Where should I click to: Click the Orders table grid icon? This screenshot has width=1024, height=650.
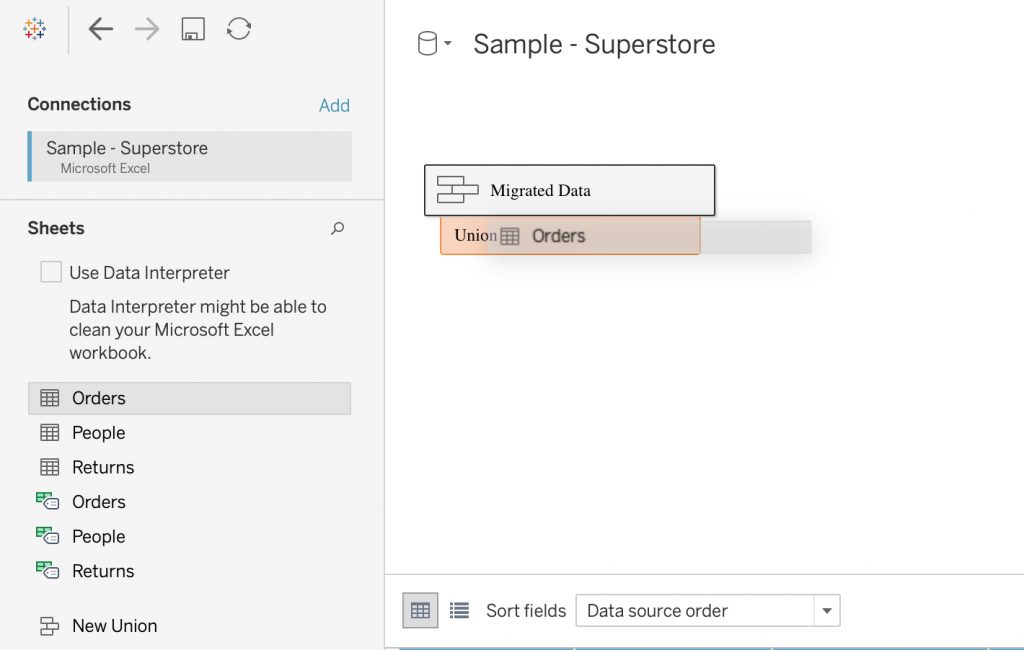(50, 398)
